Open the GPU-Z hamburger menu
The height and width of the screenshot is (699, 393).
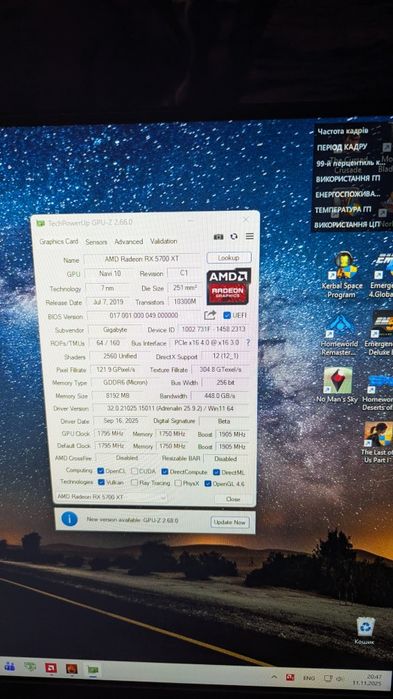(x=250, y=236)
